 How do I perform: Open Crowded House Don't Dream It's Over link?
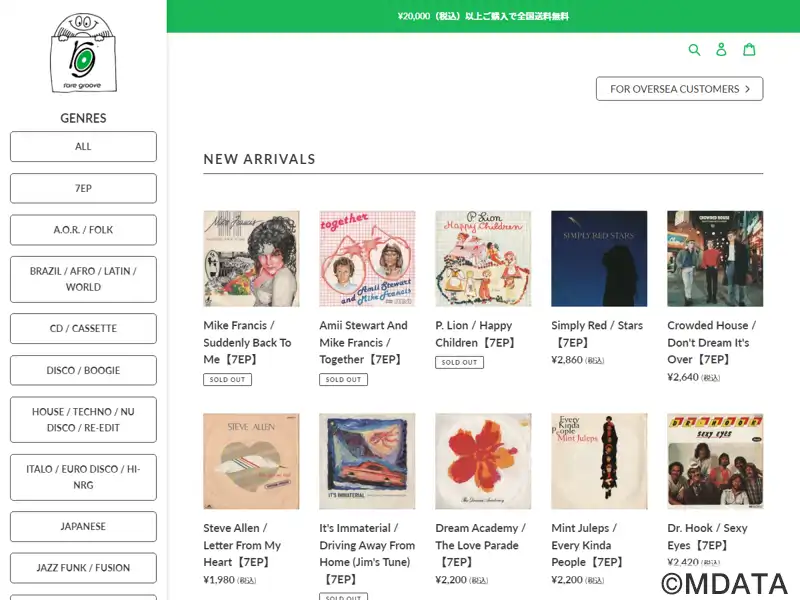pyautogui.click(x=711, y=342)
